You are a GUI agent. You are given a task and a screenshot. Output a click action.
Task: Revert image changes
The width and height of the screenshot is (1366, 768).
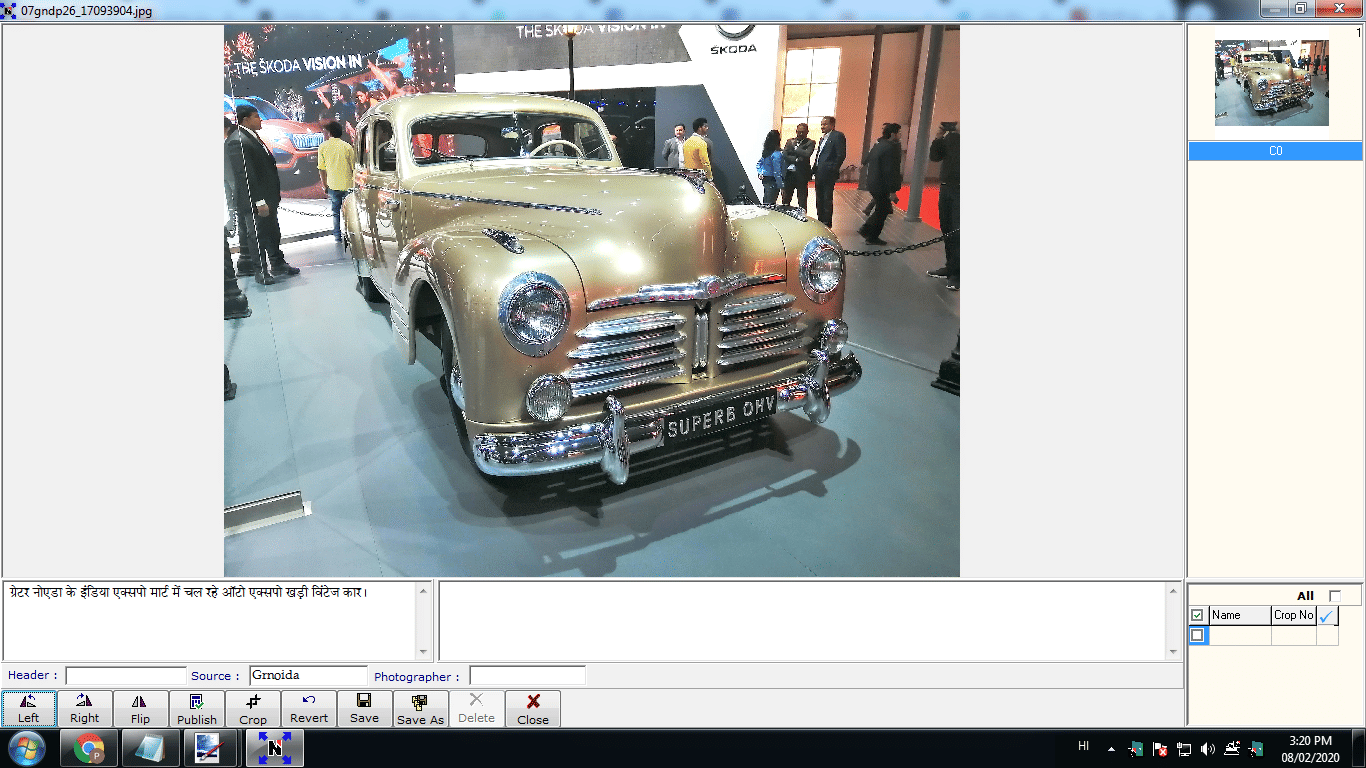[x=309, y=709]
